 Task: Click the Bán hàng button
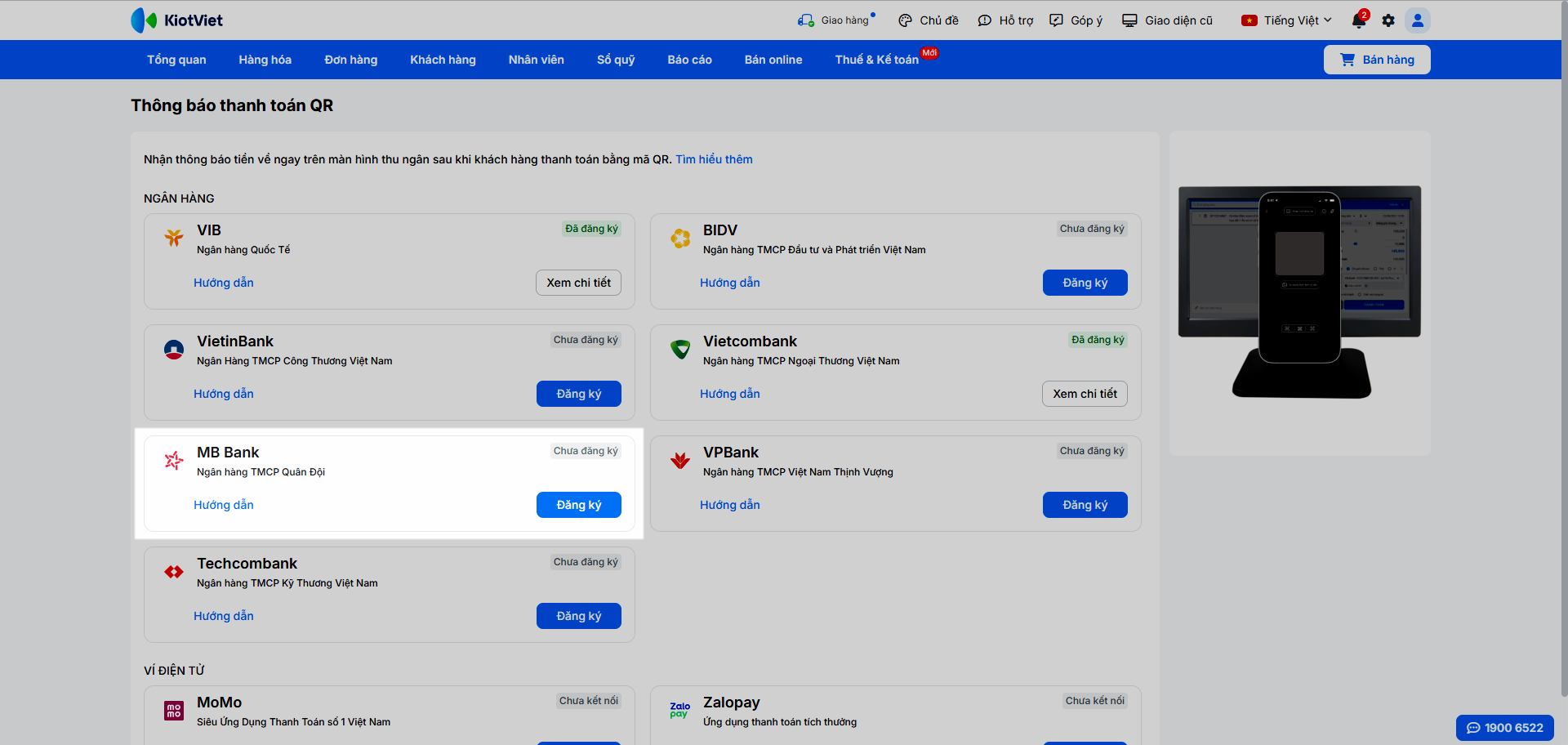[x=1377, y=60]
